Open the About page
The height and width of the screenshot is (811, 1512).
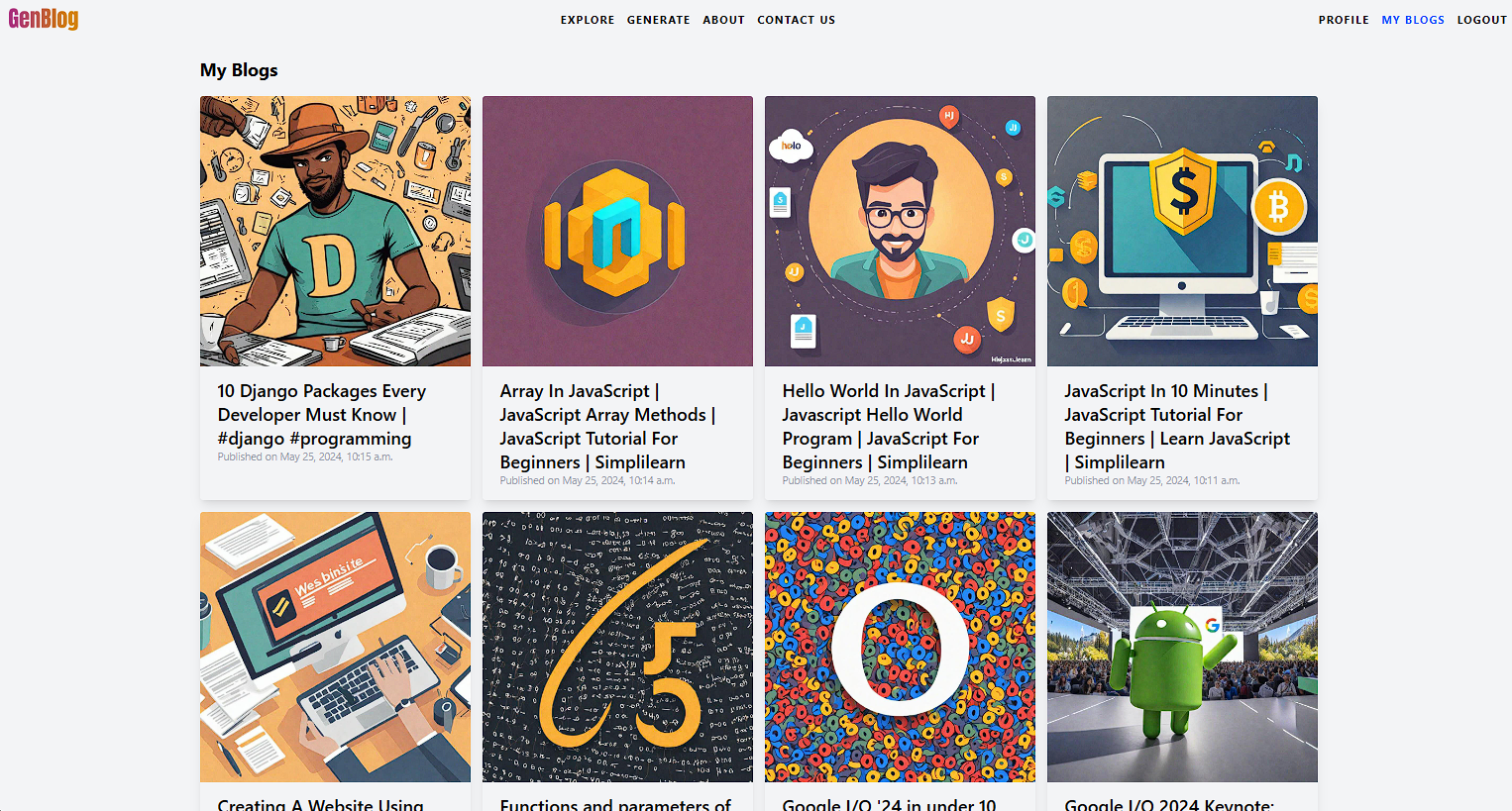pyautogui.click(x=724, y=20)
